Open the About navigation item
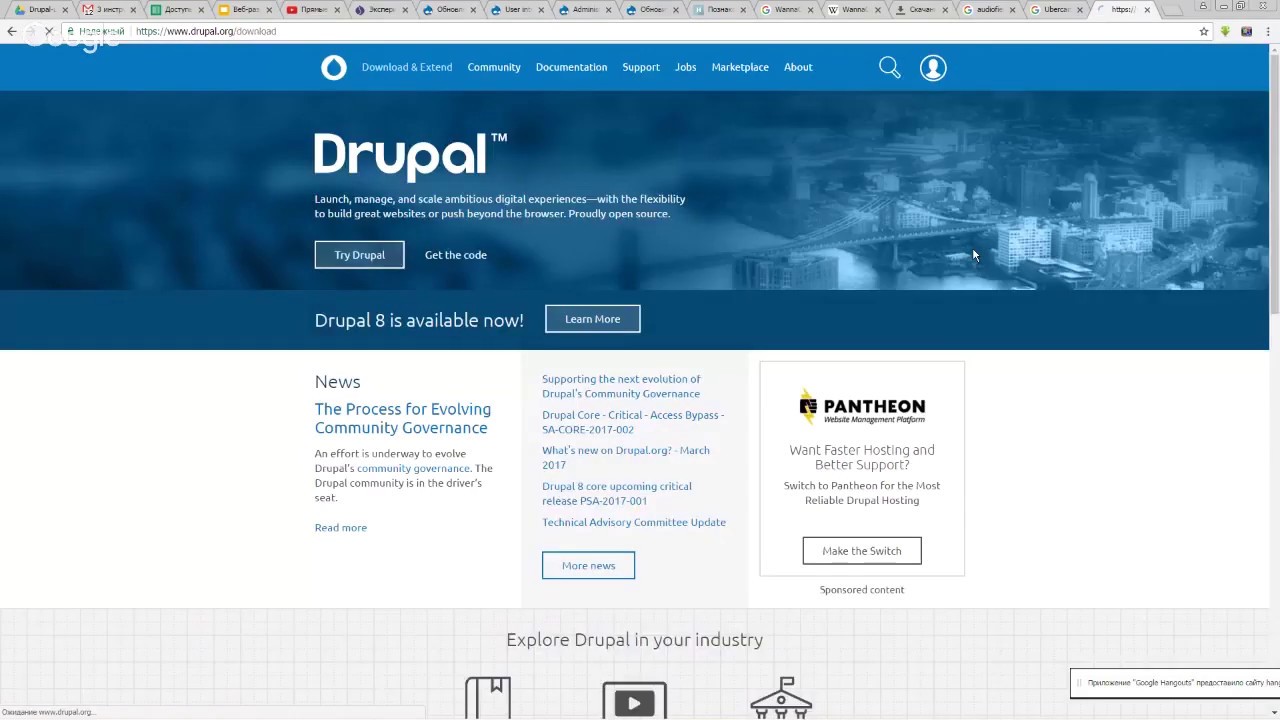The width and height of the screenshot is (1280, 720). click(x=798, y=67)
